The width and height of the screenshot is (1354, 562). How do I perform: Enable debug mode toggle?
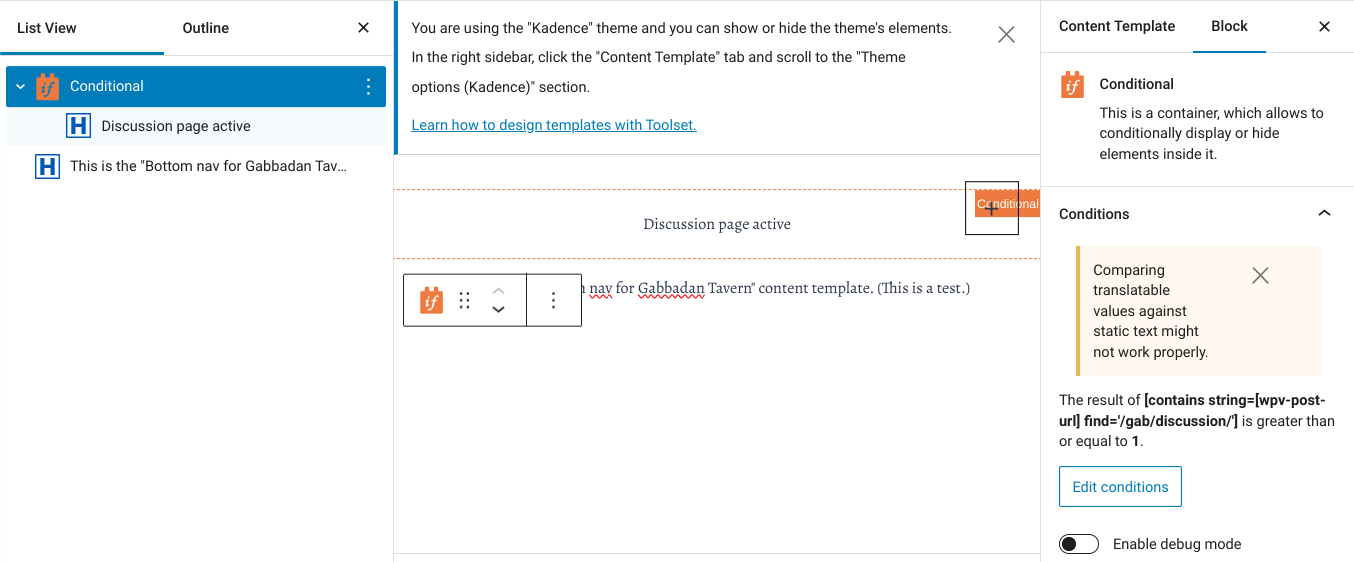tap(1079, 544)
